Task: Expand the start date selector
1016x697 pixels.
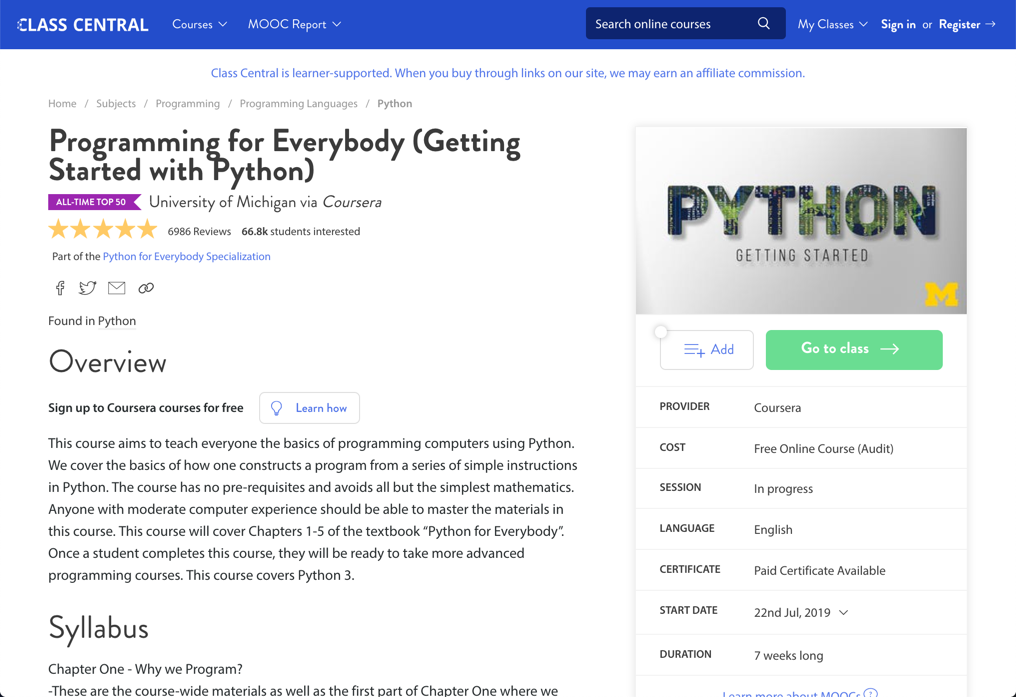Action: coord(843,612)
